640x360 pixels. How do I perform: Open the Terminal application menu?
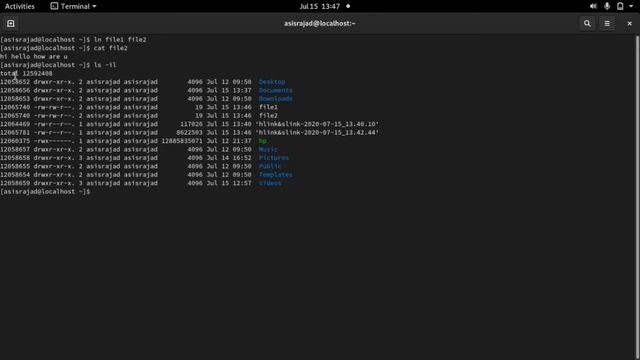click(x=73, y=6)
